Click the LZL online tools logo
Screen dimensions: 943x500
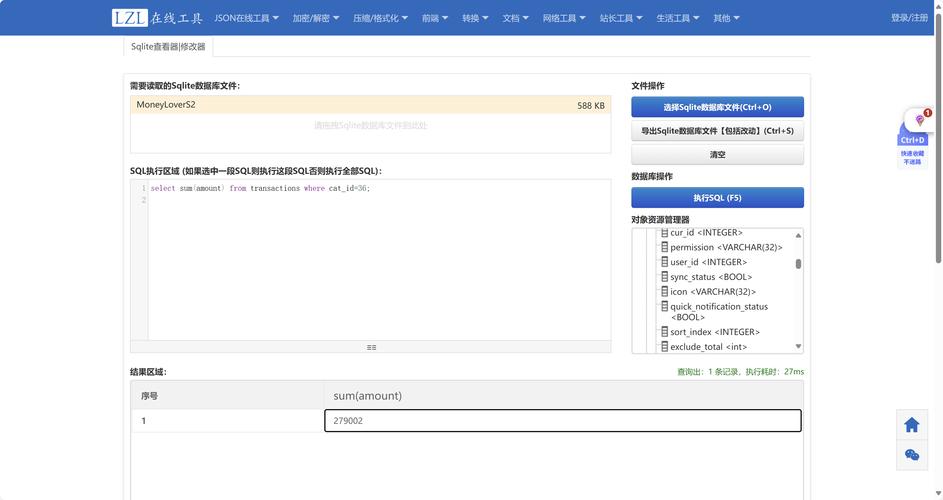(x=157, y=18)
